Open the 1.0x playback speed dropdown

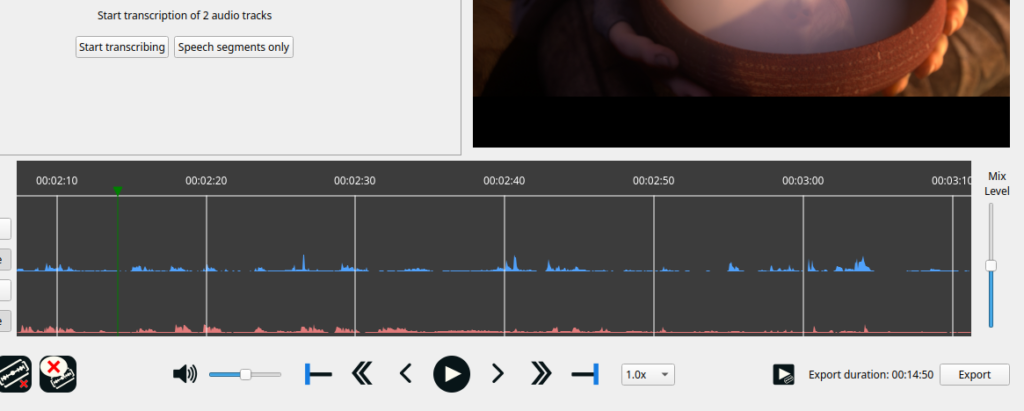coord(648,374)
